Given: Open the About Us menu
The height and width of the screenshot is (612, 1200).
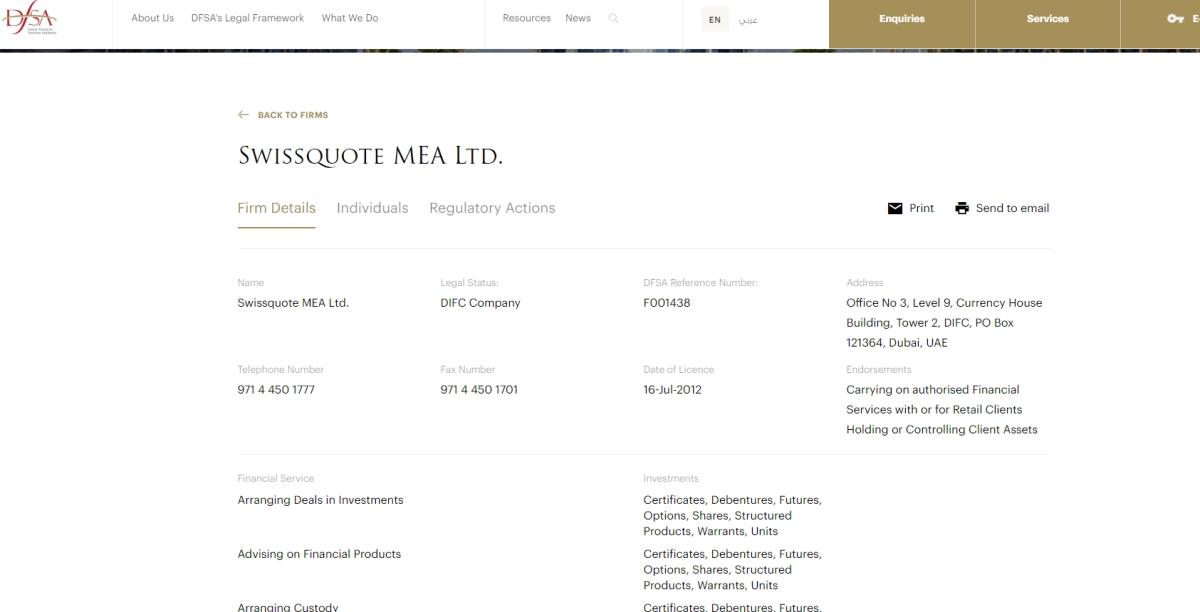Looking at the screenshot, I should tap(152, 18).
